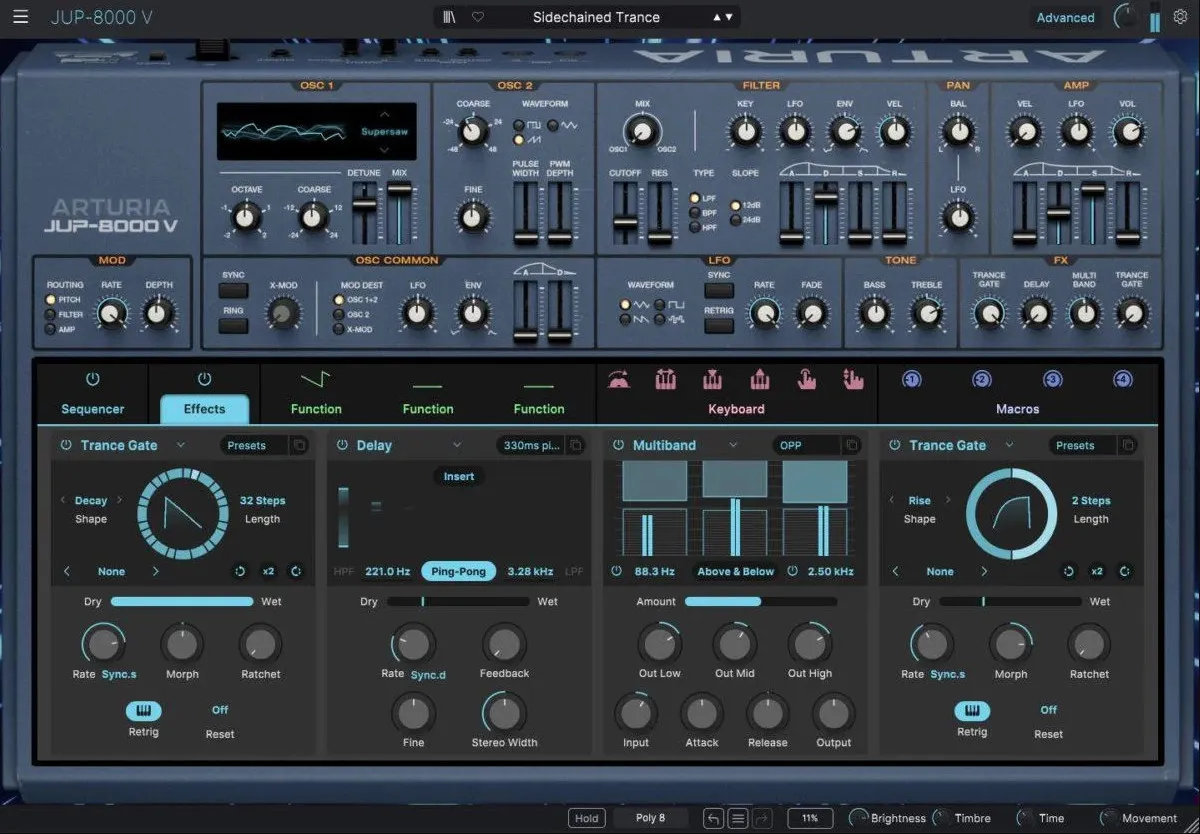The height and width of the screenshot is (834, 1200).
Task: Step preset with up/down arrows
Action: (723, 17)
